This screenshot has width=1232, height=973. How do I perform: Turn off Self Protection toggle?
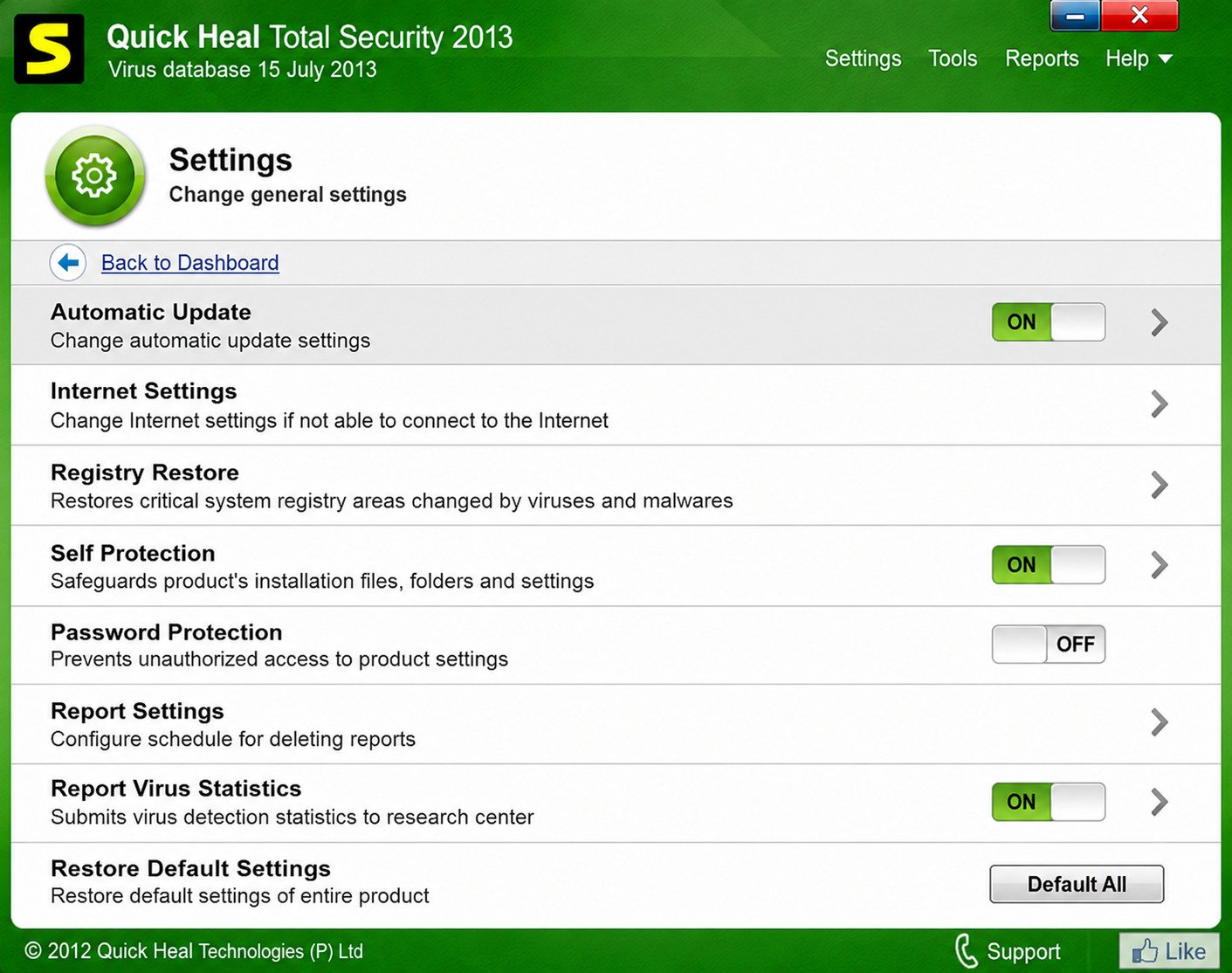click(1049, 565)
